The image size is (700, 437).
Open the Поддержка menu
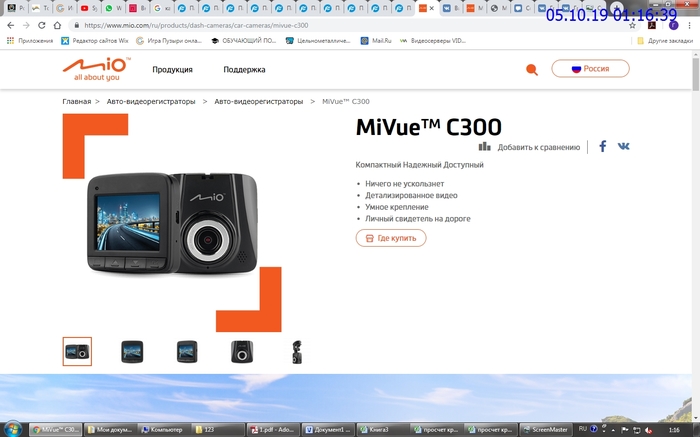(x=244, y=70)
